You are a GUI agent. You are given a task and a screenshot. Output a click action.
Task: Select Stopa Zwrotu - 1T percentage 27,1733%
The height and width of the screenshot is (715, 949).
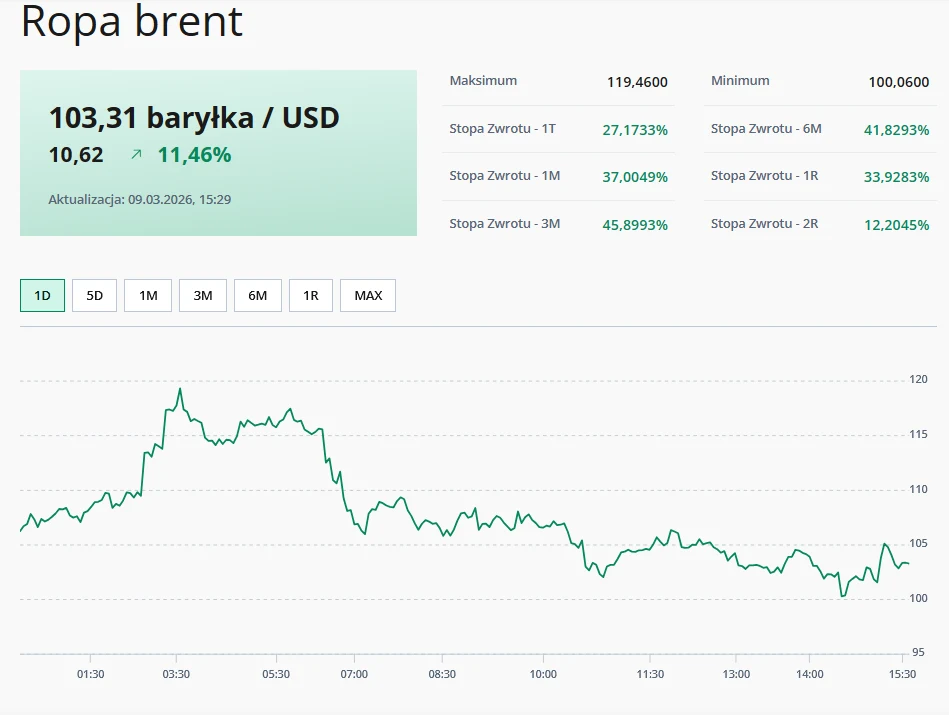pyautogui.click(x=637, y=129)
